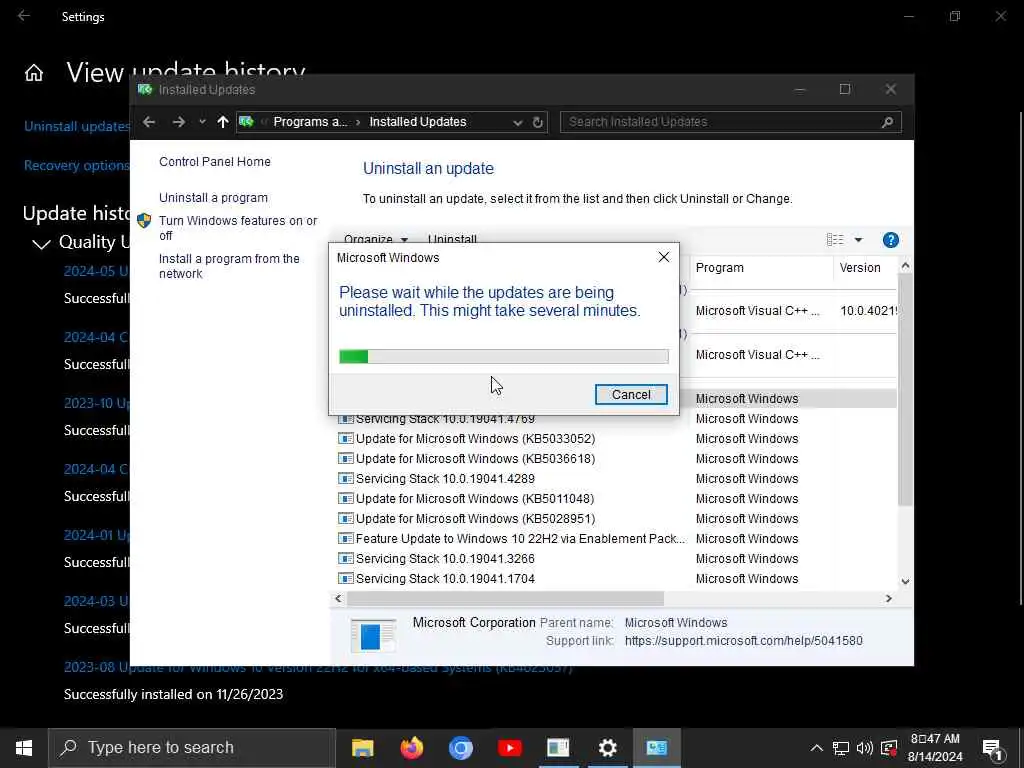The height and width of the screenshot is (768, 1024).
Task: Go back in Settings window
Action: (x=24, y=16)
